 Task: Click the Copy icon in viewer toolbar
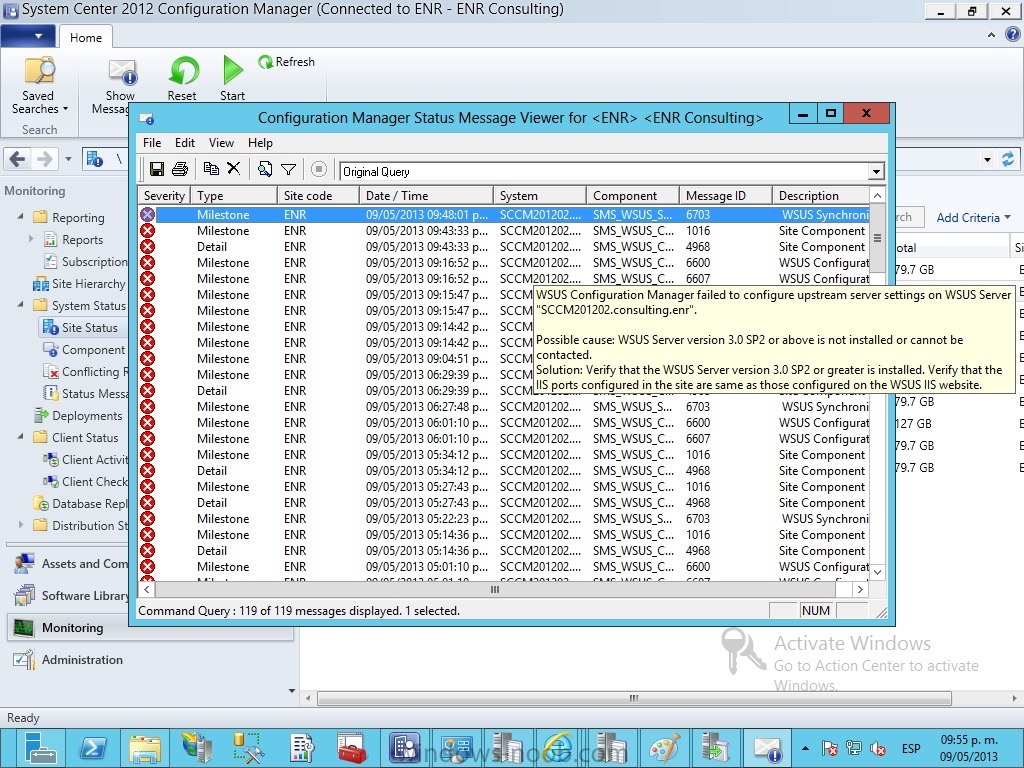211,168
